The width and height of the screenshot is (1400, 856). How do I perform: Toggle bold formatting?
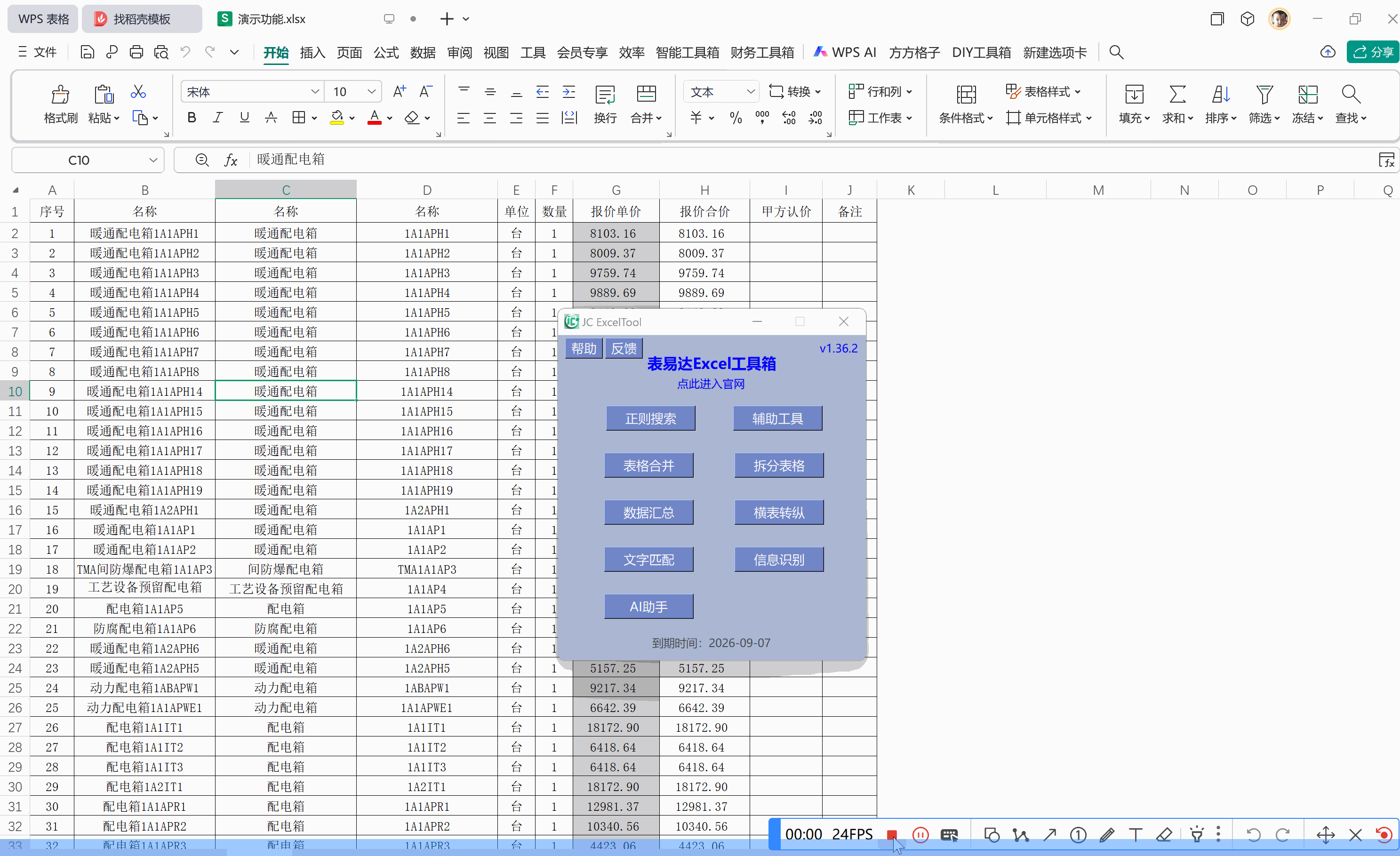click(x=192, y=118)
